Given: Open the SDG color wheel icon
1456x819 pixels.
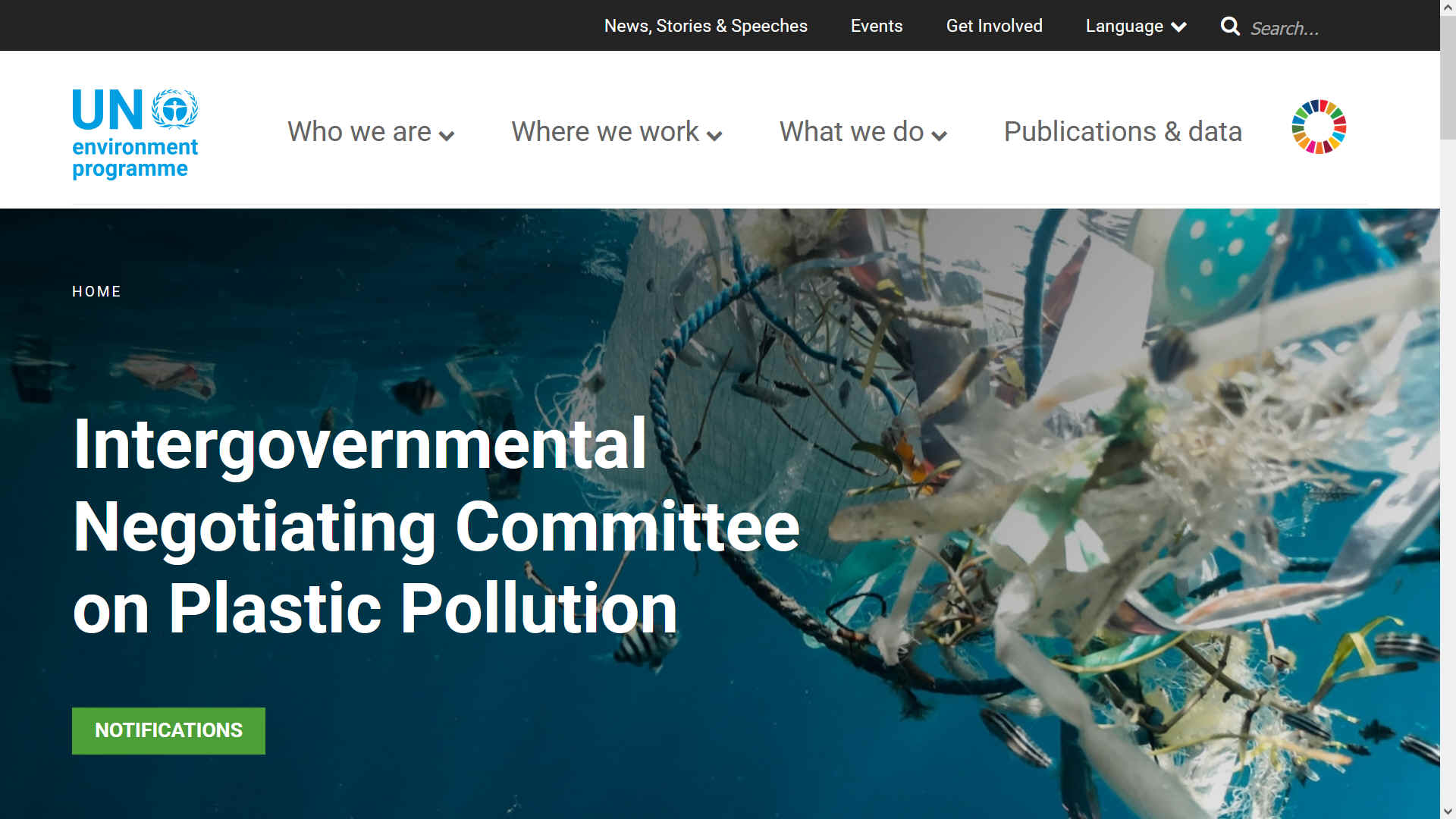Looking at the screenshot, I should pyautogui.click(x=1319, y=127).
